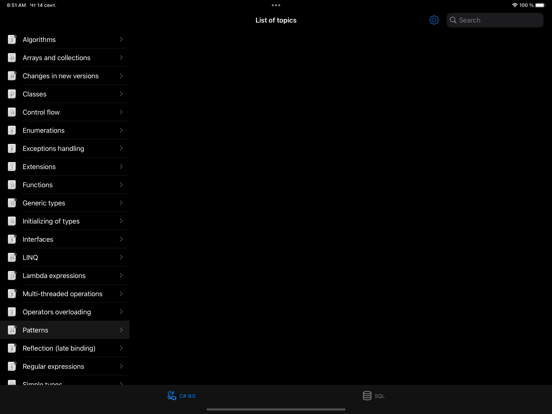The width and height of the screenshot is (552, 414).
Task: Open the Initializing of types topic
Action: (x=65, y=221)
